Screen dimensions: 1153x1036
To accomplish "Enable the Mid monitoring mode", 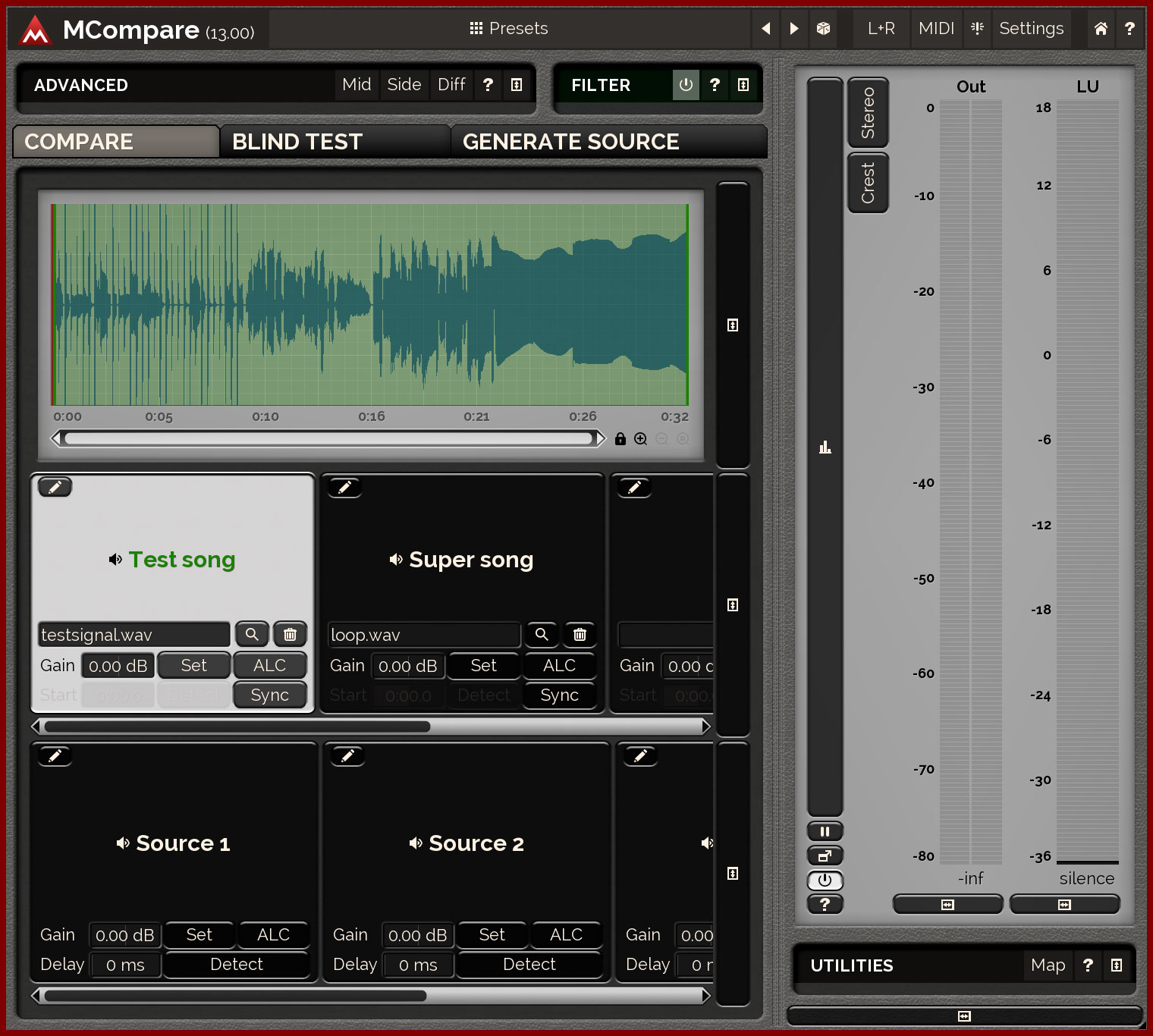I will click(x=357, y=85).
